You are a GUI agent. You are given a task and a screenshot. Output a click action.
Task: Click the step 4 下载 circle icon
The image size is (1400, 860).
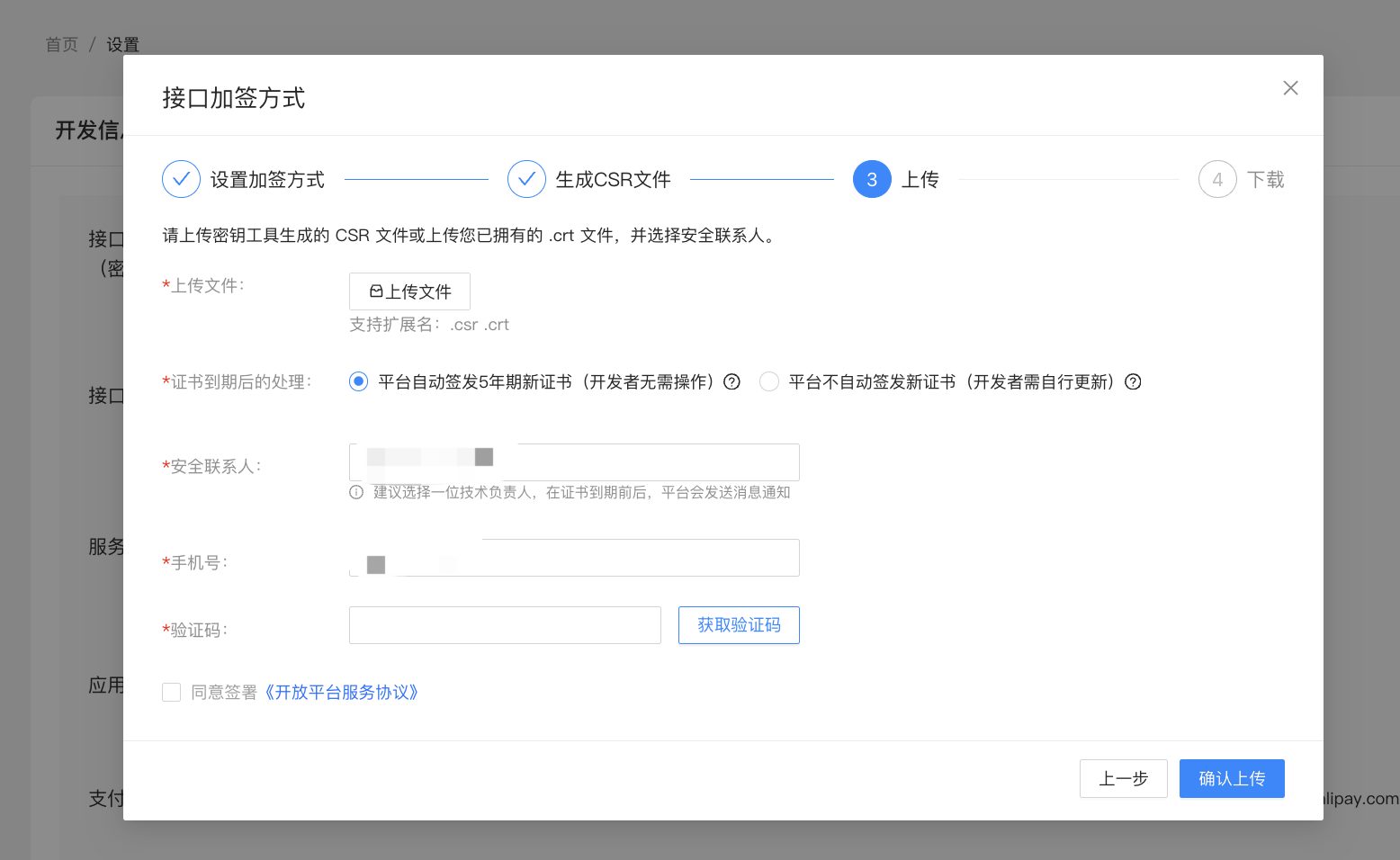[x=1217, y=179]
